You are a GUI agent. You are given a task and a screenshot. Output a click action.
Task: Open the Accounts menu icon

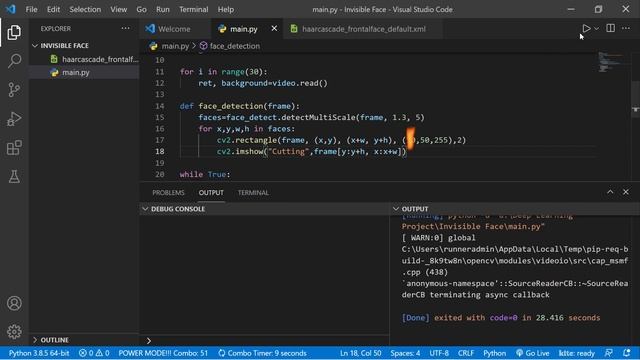tap(14, 303)
